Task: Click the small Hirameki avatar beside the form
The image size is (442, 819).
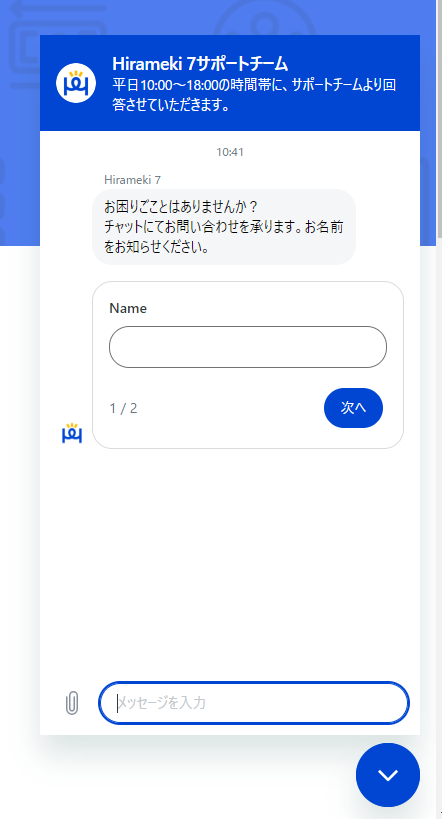Action: (x=72, y=434)
